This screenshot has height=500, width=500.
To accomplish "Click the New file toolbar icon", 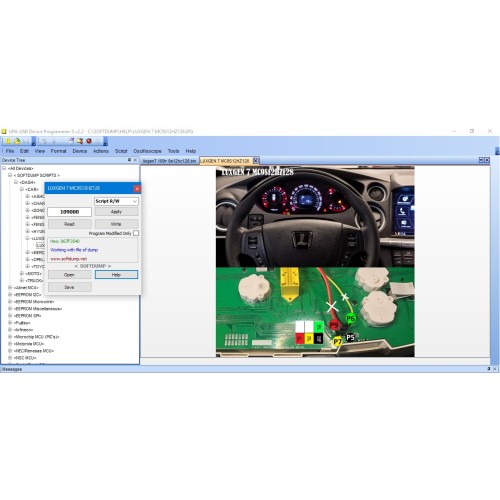I will coord(8,141).
